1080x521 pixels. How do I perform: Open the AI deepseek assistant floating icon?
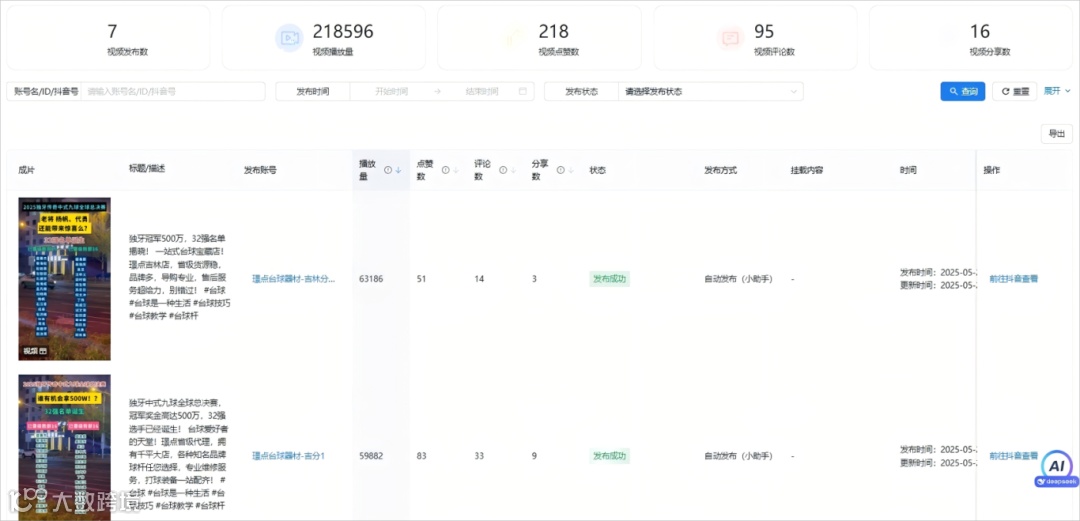[x=1056, y=469]
